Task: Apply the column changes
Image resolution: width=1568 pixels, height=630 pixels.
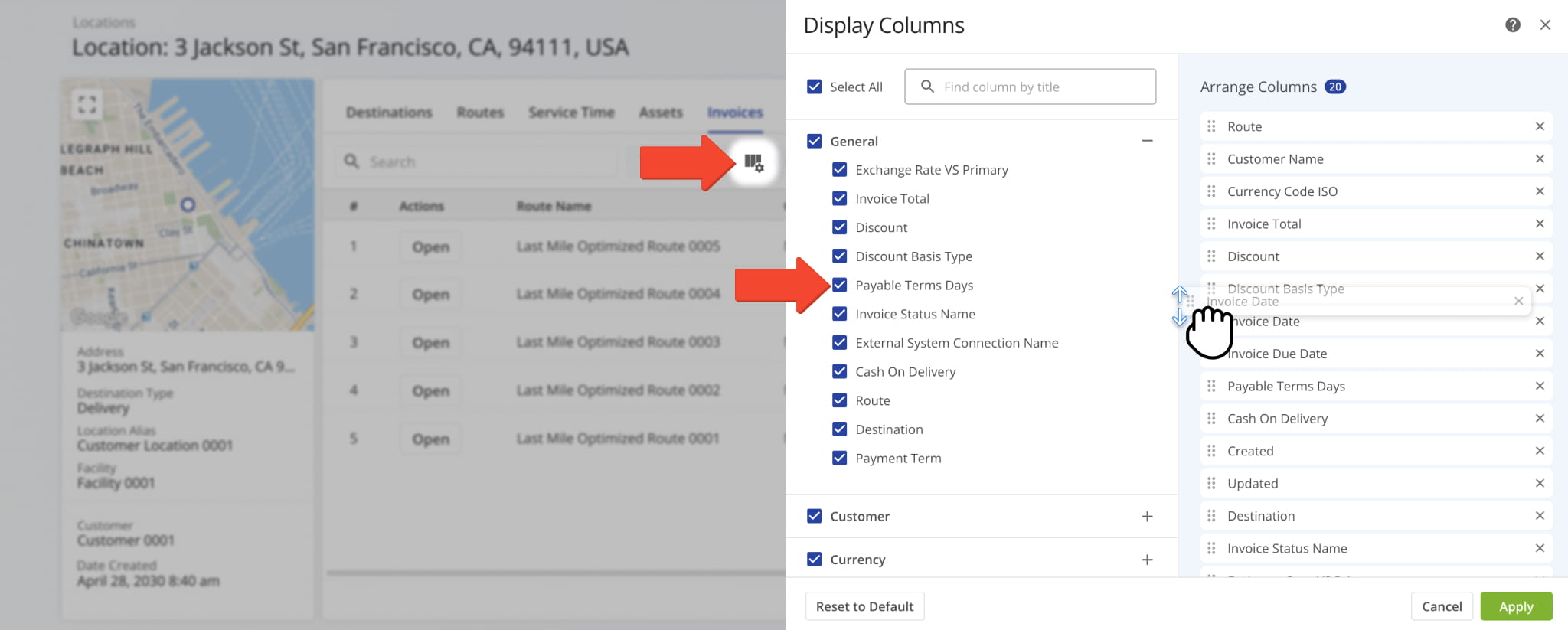Action: [1516, 606]
